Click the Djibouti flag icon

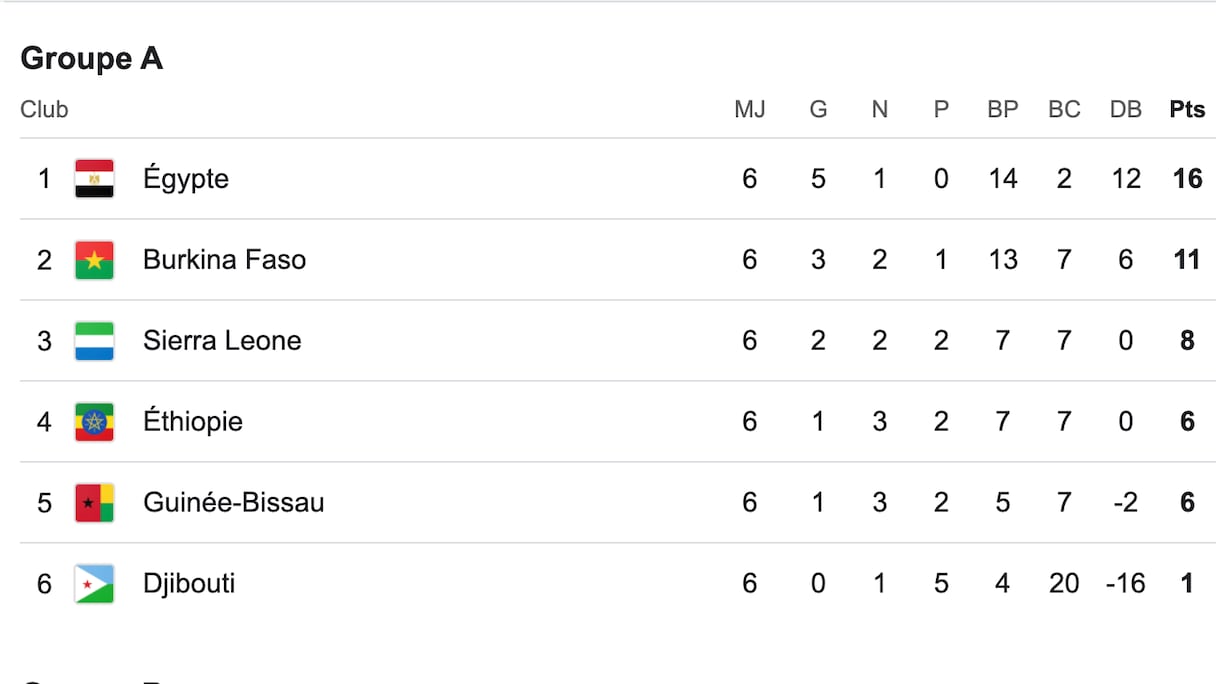(94, 584)
